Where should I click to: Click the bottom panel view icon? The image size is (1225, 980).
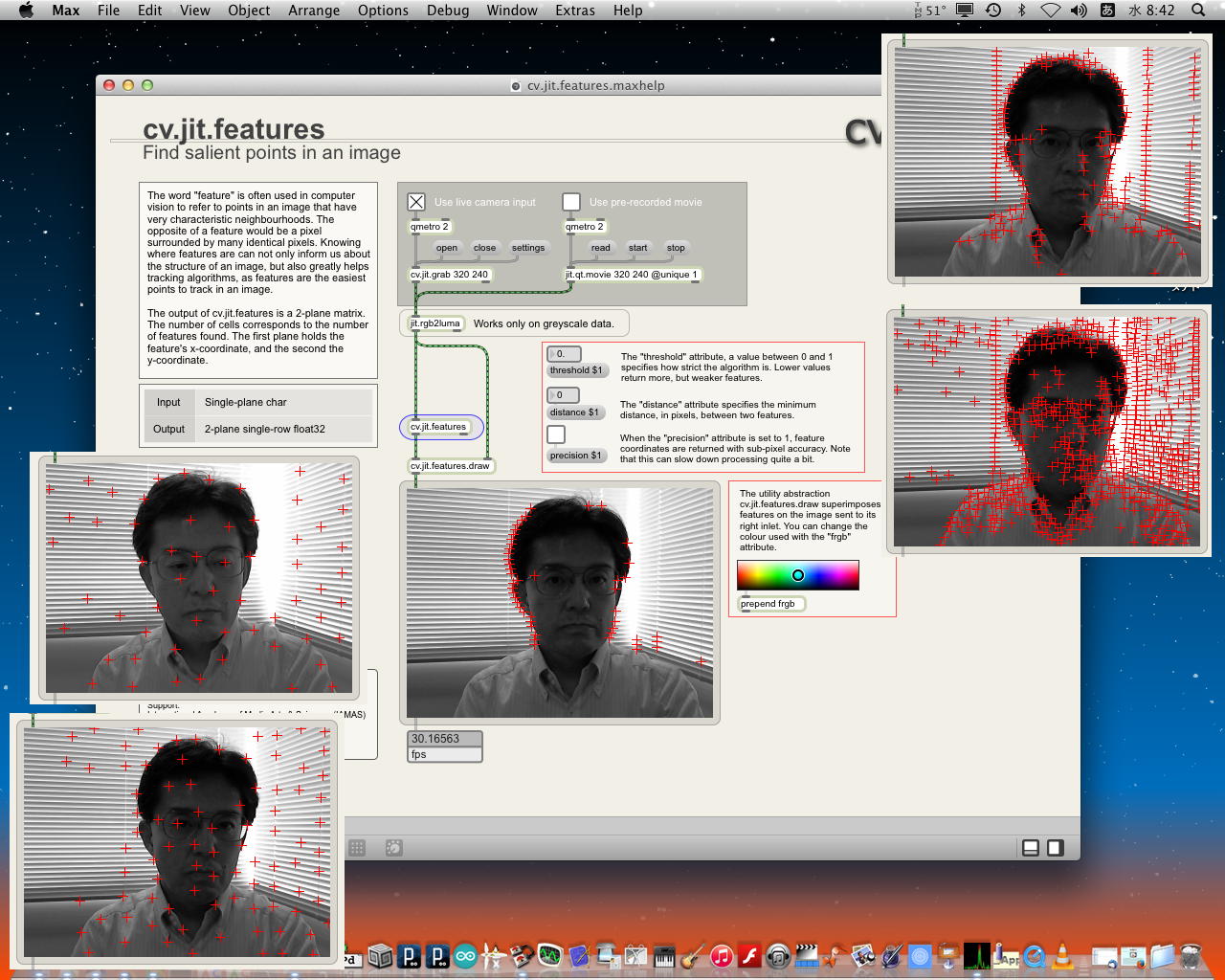(1031, 848)
